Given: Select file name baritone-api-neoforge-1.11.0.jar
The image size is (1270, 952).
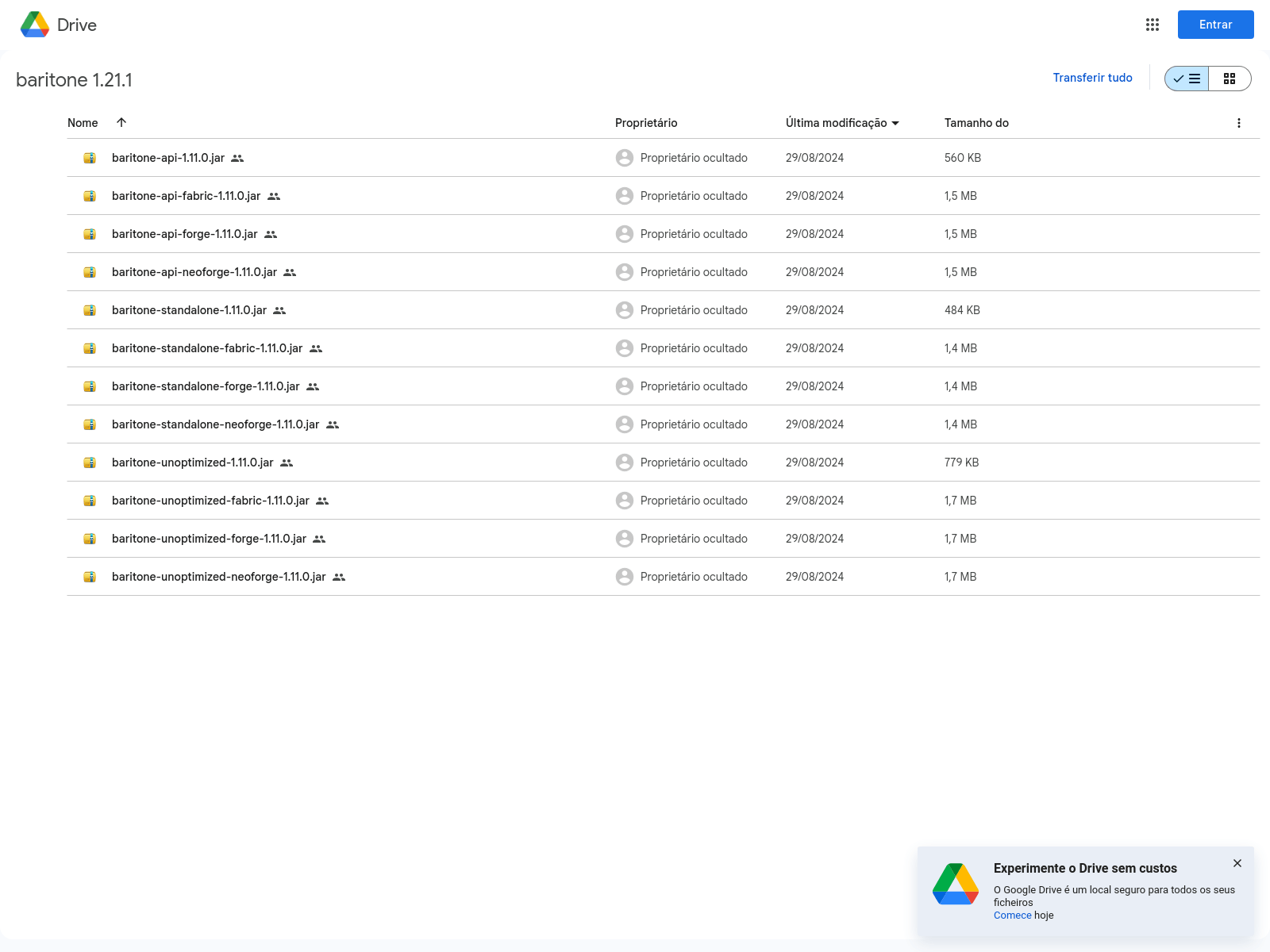Looking at the screenshot, I should coord(194,272).
